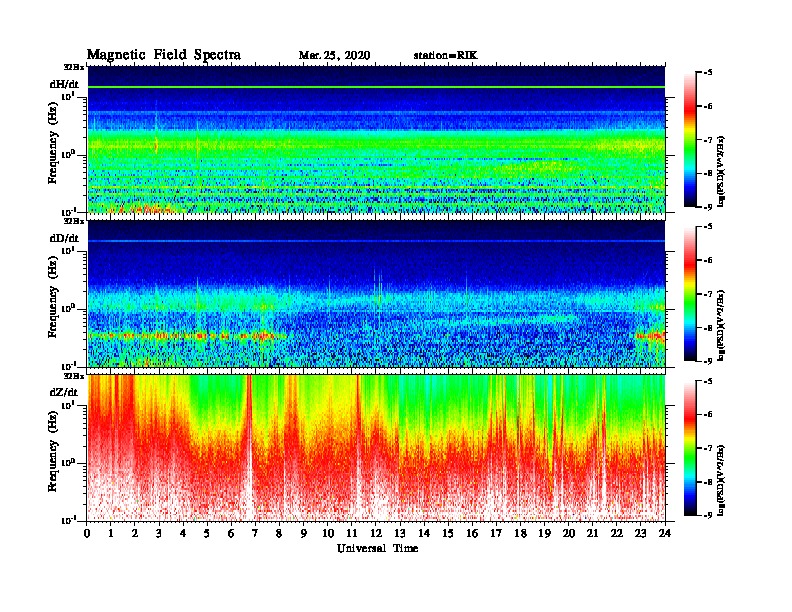Click the hour "6" tick label
Image resolution: width=792 pixels, height=612 pixels.
[x=231, y=533]
